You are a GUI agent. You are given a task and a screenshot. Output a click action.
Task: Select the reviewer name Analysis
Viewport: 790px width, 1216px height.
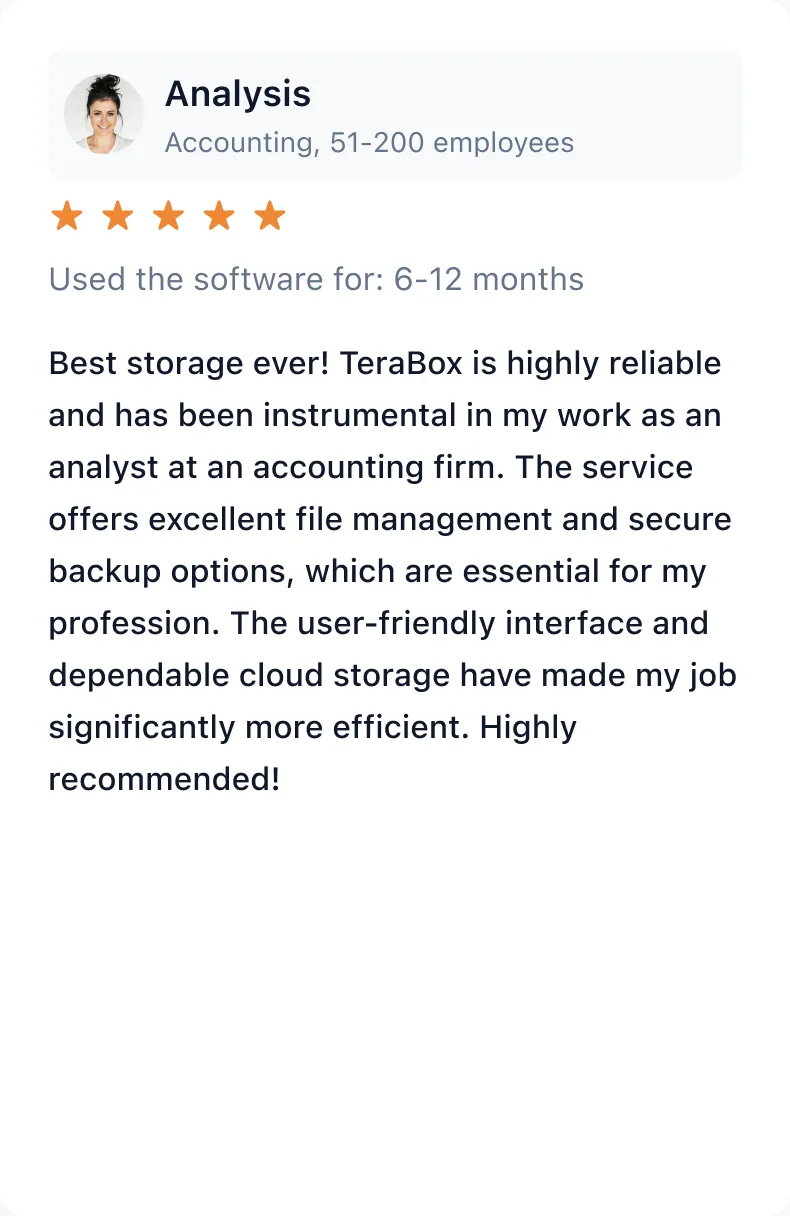[238, 94]
